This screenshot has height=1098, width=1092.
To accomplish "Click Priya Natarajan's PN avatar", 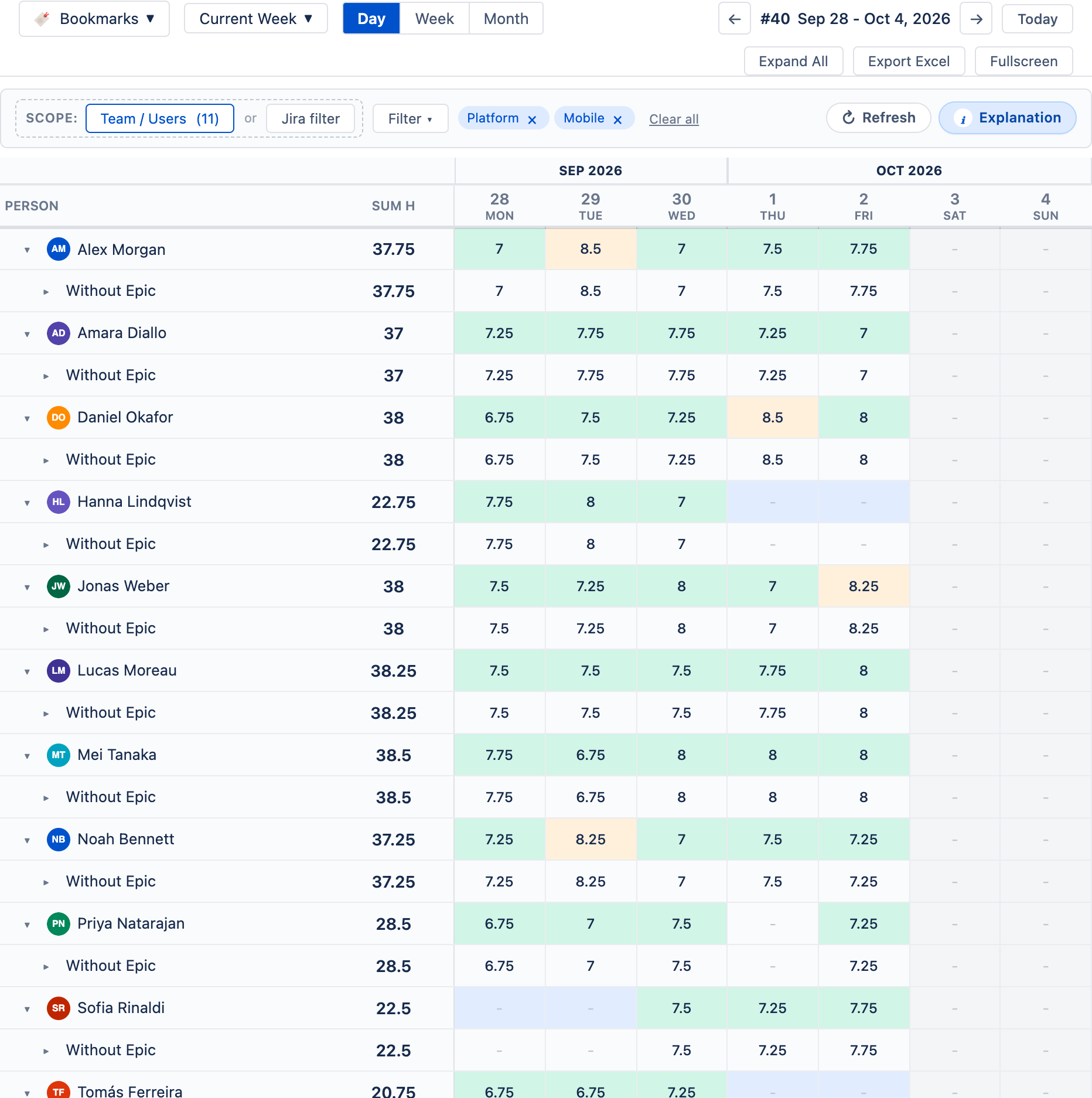I will tap(59, 924).
